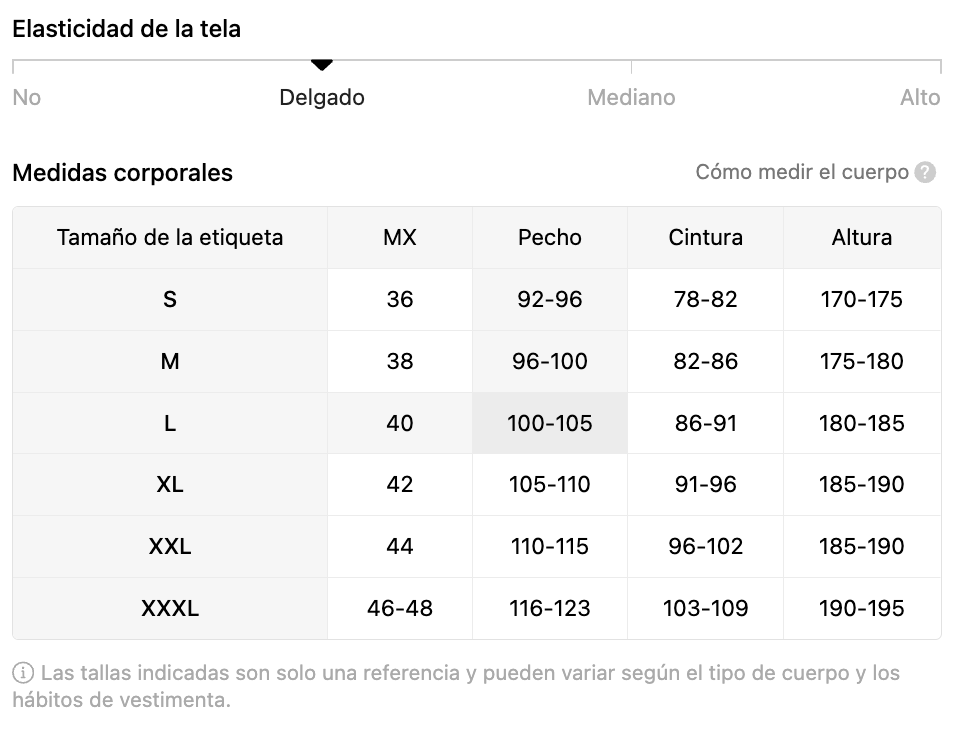The width and height of the screenshot is (960, 742).
Task: Select the XXXL size row label
Action: click(x=170, y=608)
